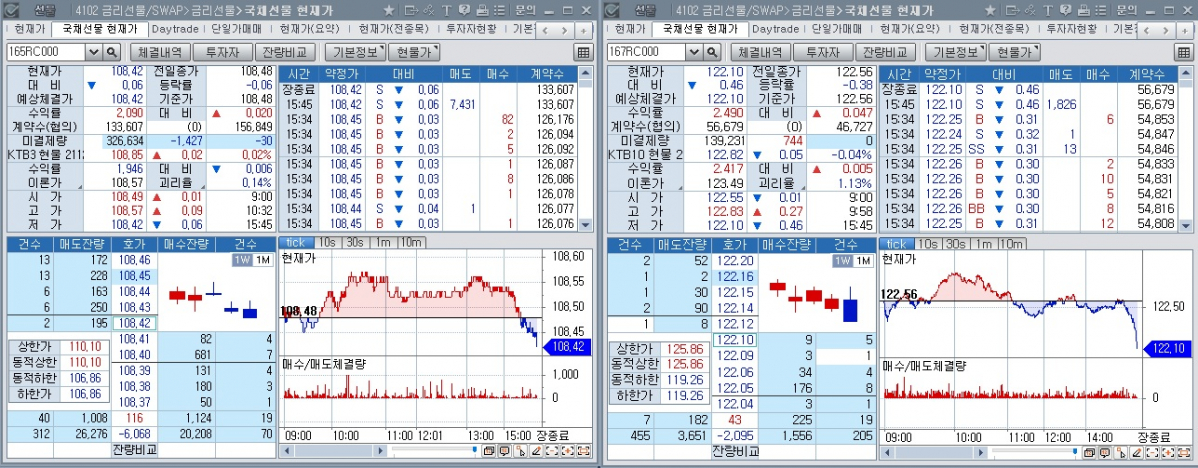
Task: Search symbol with magnifier in right window
Action: (x=712, y=52)
